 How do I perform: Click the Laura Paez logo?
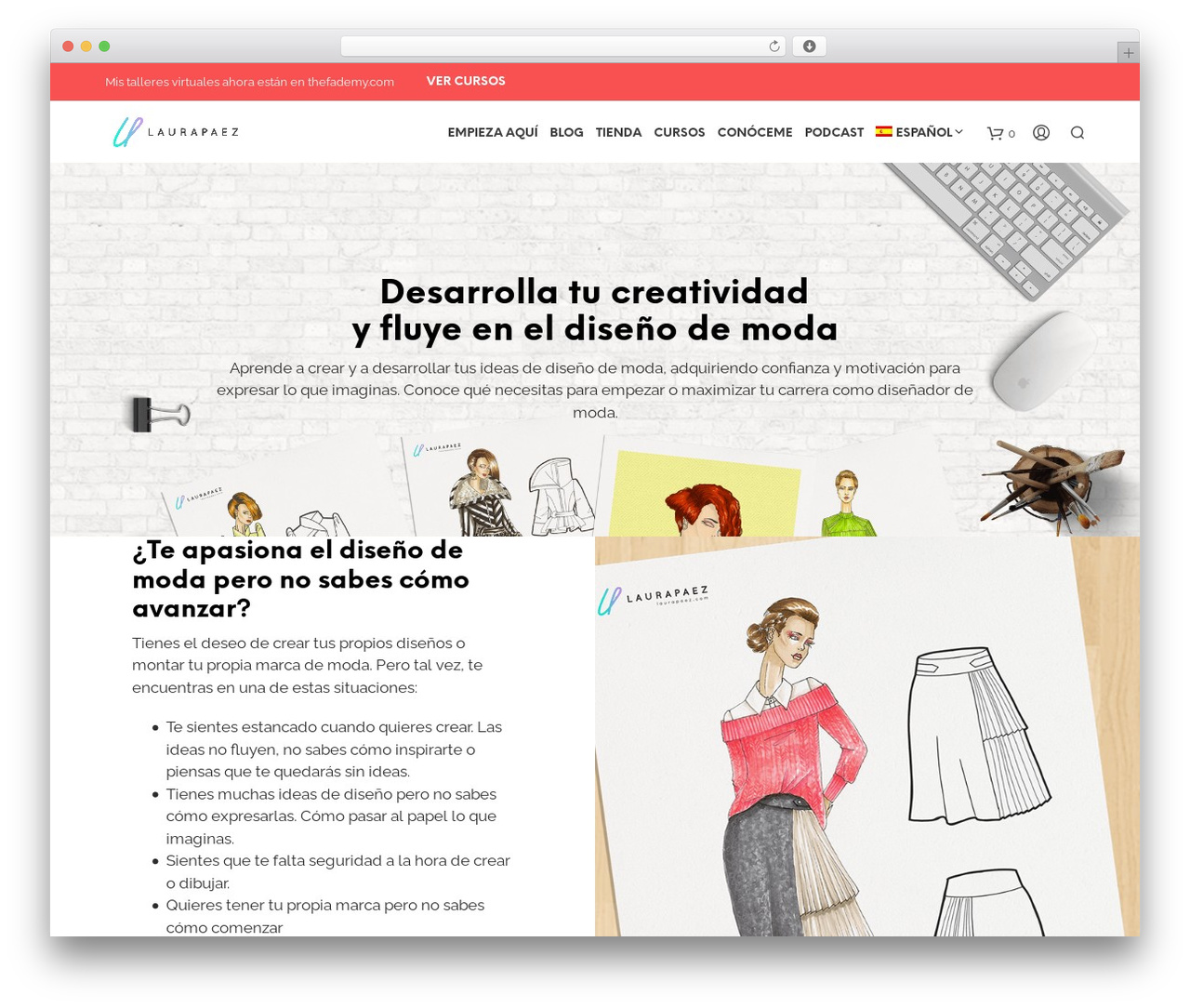point(176,132)
